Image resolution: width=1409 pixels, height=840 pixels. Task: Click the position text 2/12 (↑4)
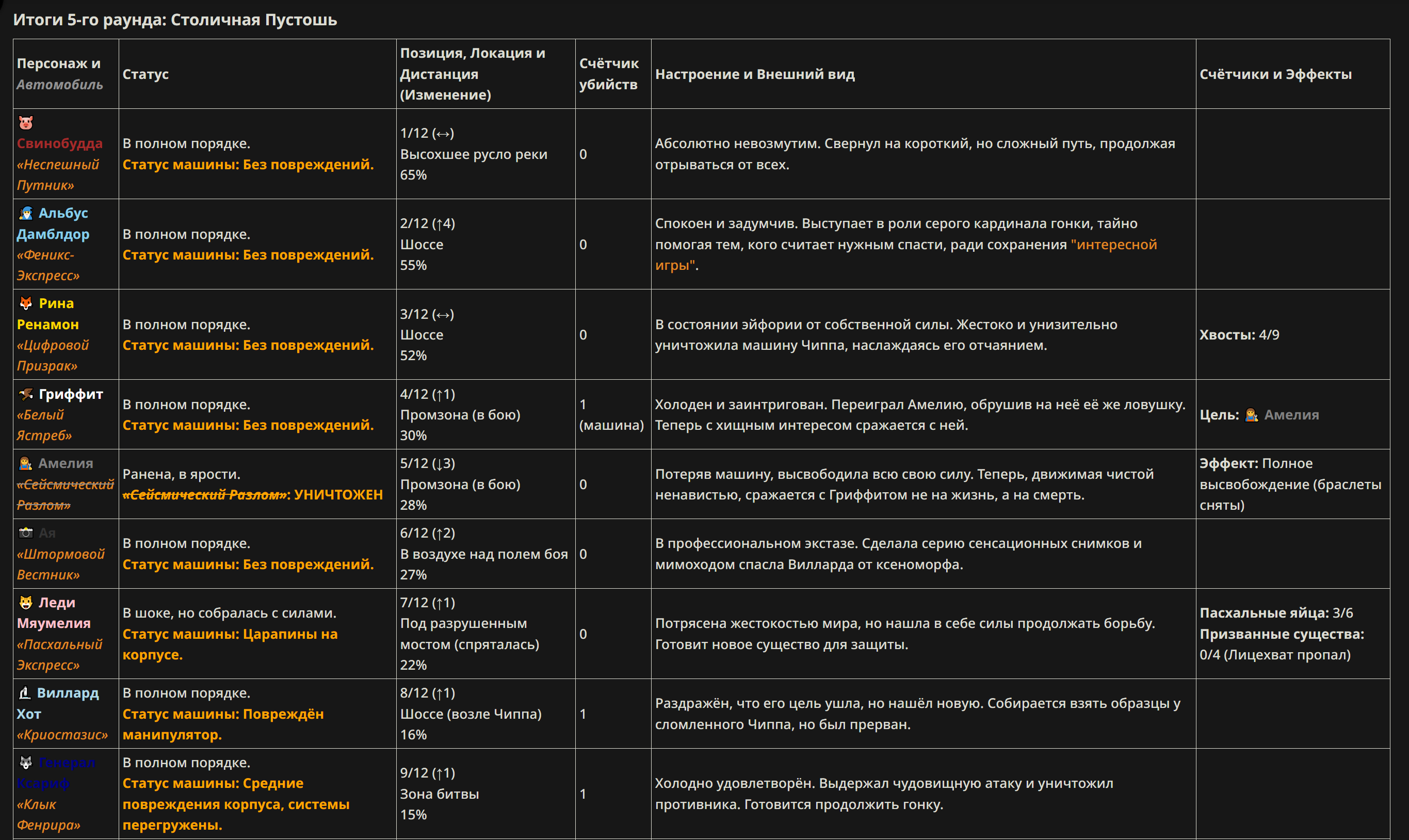point(428,223)
